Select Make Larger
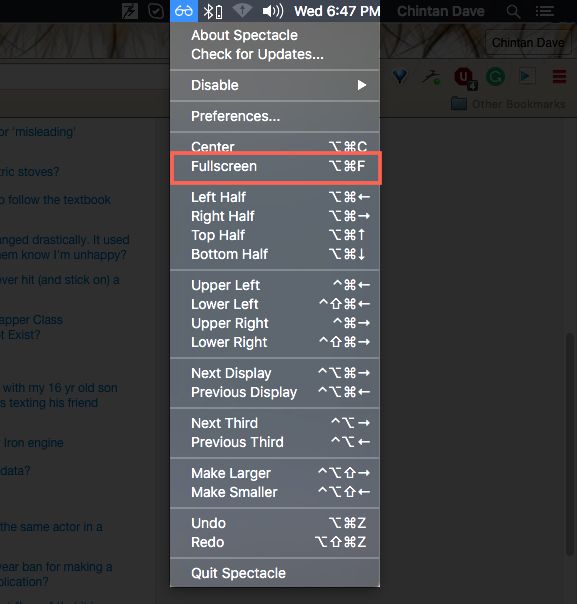 tap(275, 473)
